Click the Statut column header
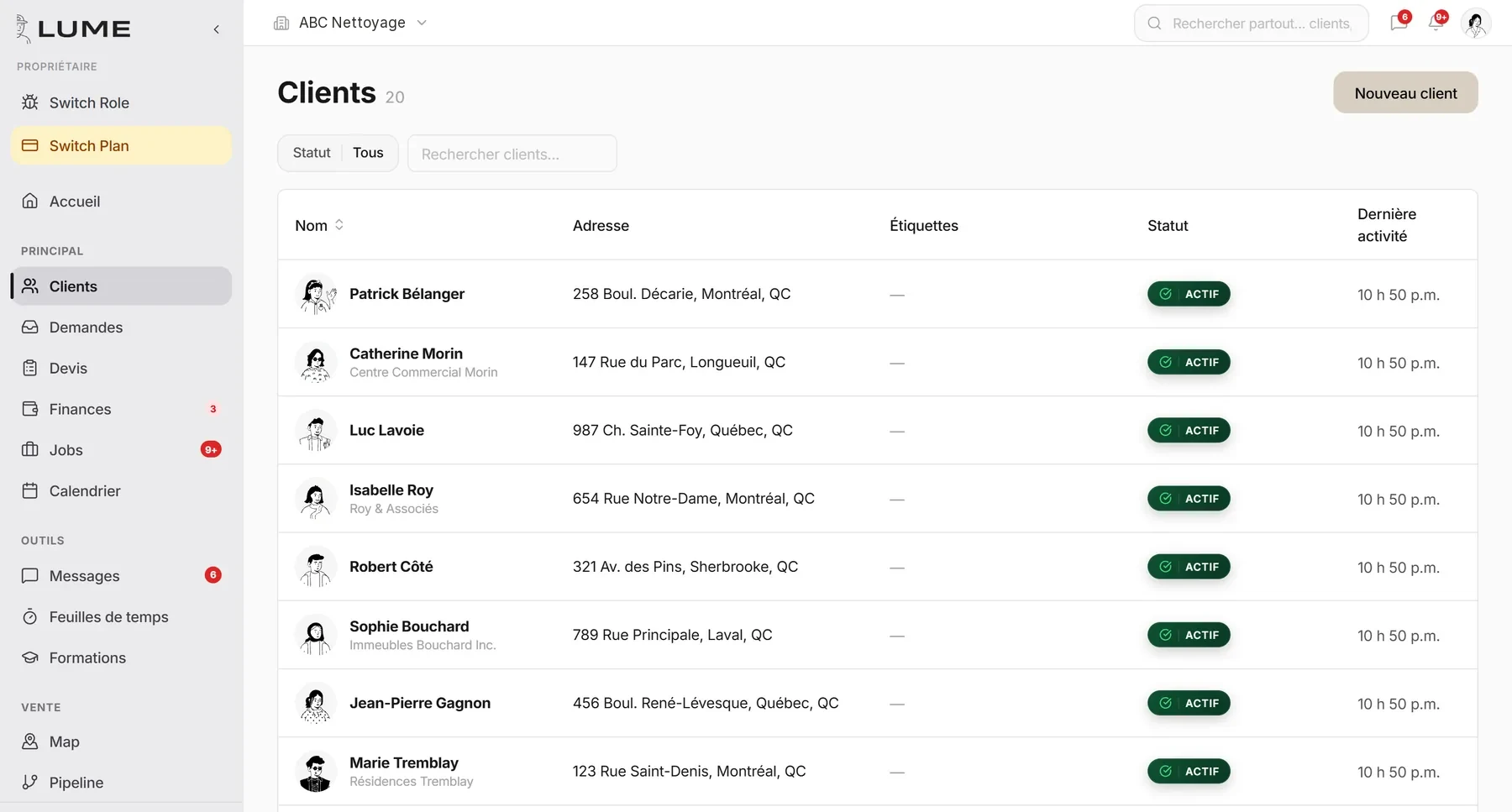The image size is (1512, 812). click(x=1168, y=225)
